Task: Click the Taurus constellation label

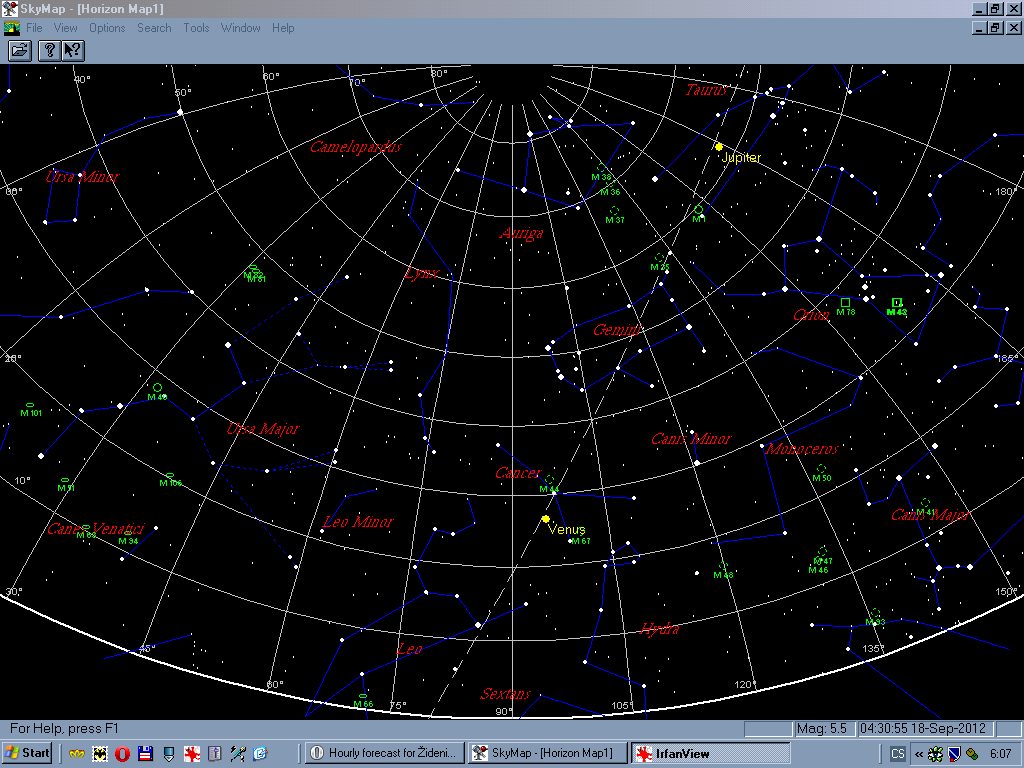Action: click(706, 90)
